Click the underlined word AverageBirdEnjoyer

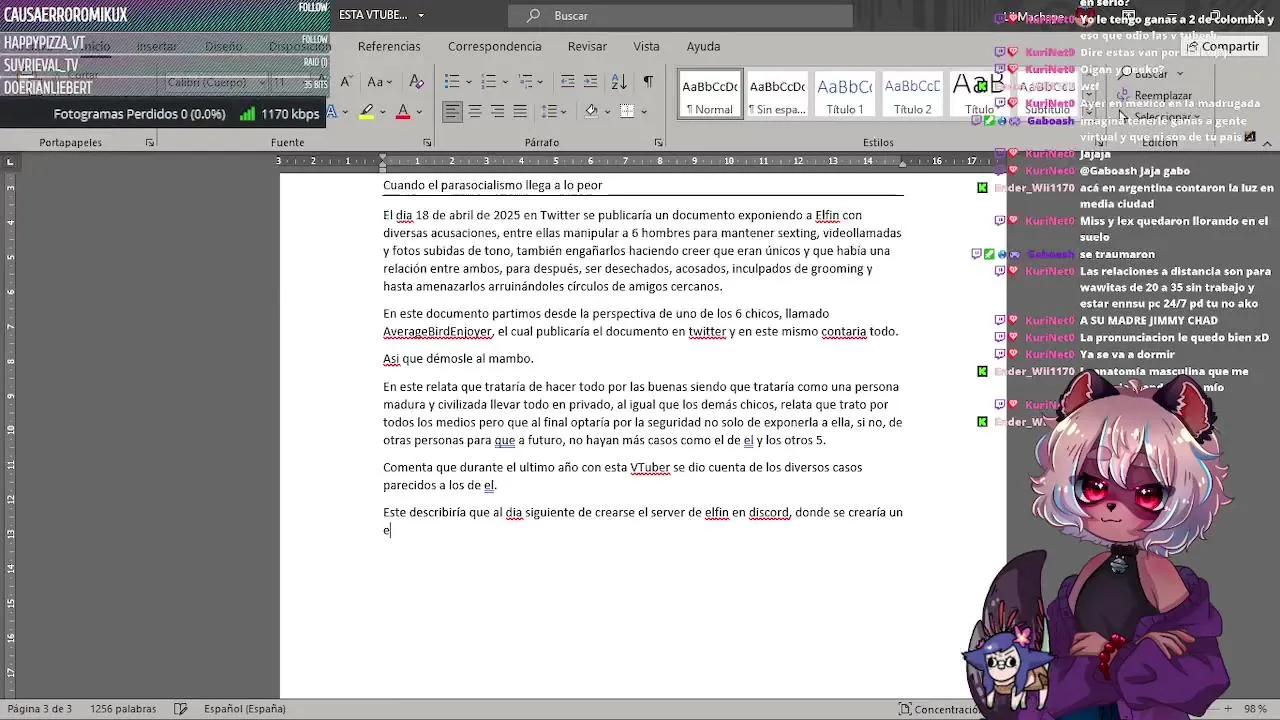click(437, 332)
